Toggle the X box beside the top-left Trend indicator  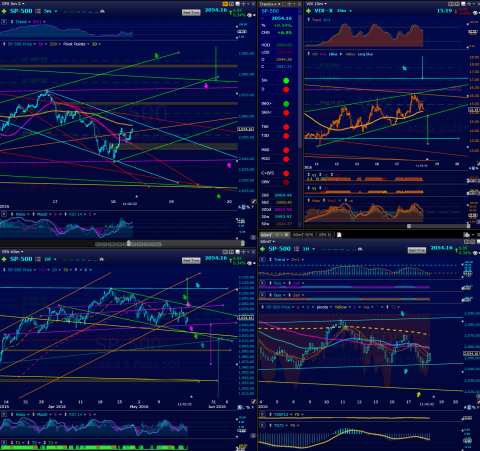tap(4, 22)
